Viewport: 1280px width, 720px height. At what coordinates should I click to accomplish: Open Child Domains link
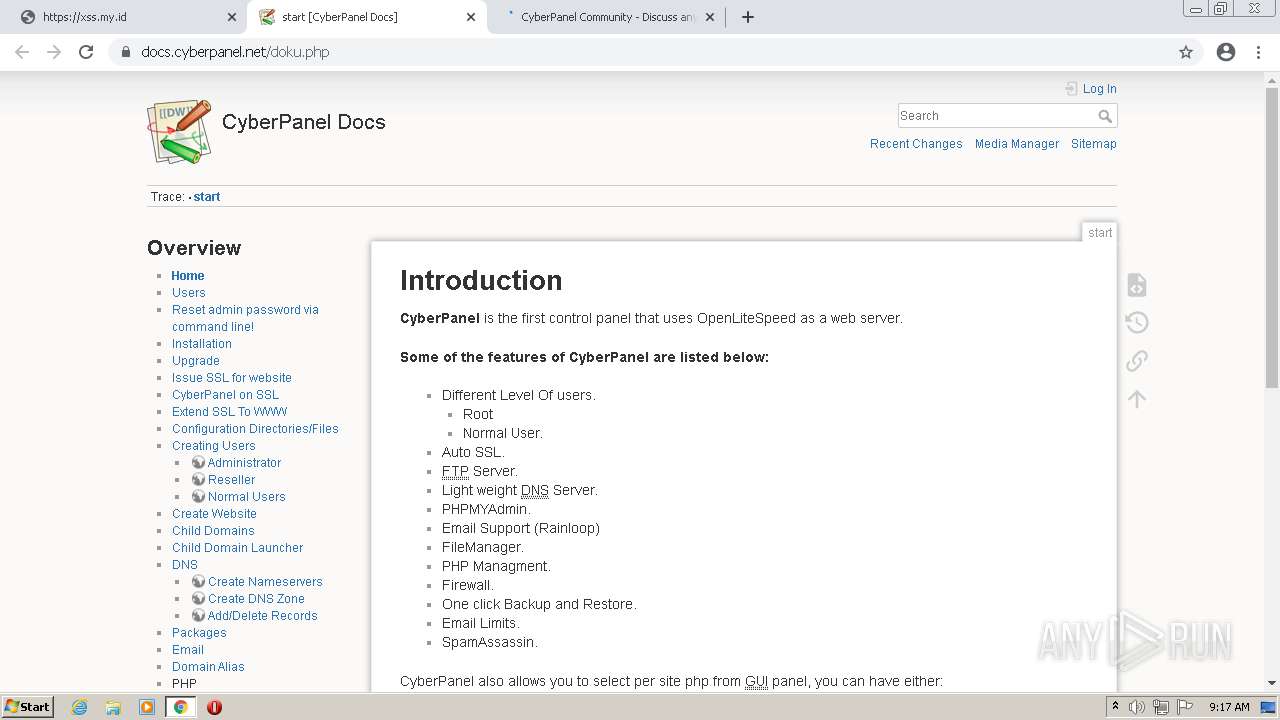click(213, 531)
